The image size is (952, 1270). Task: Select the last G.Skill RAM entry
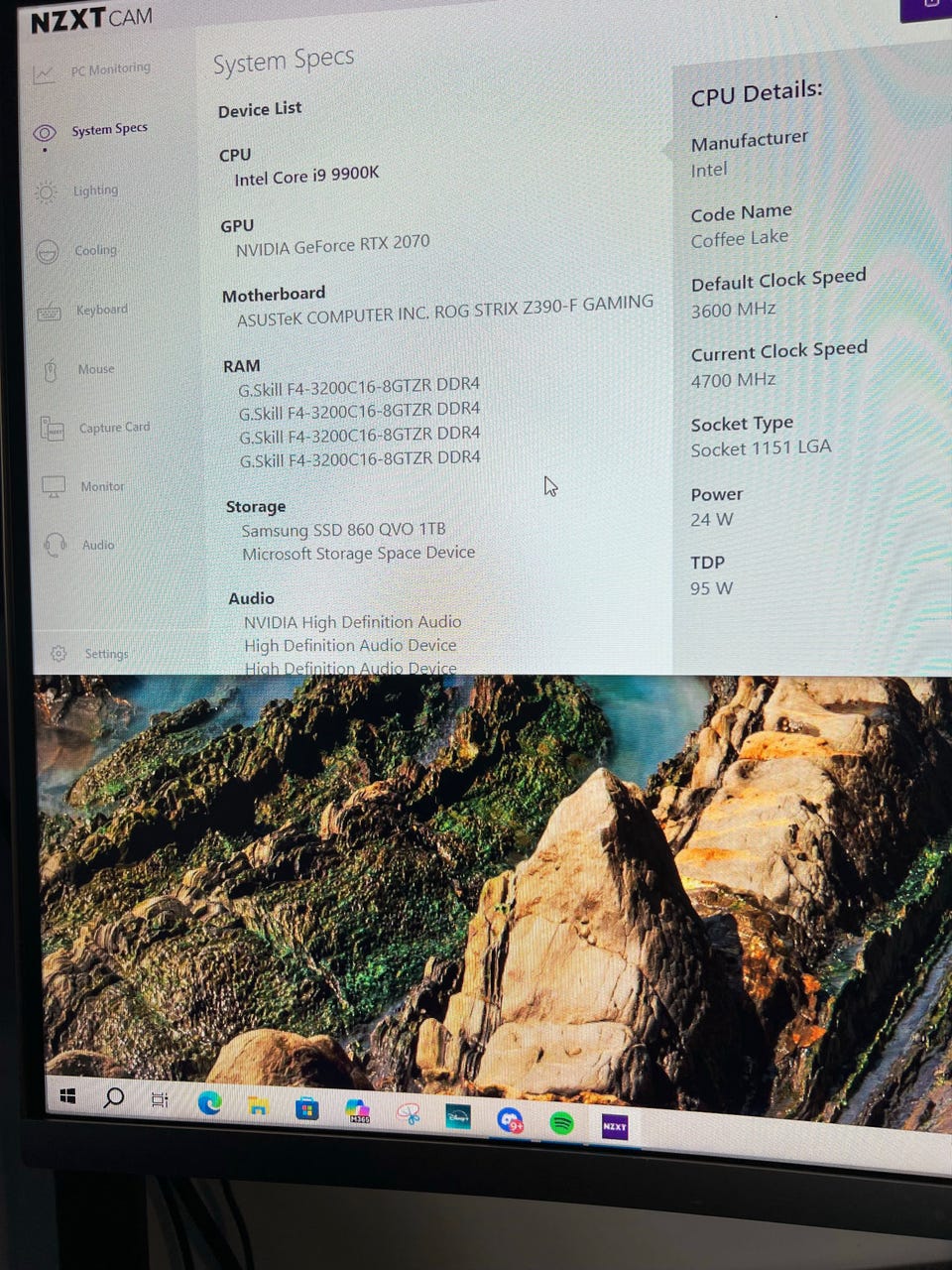click(x=360, y=459)
